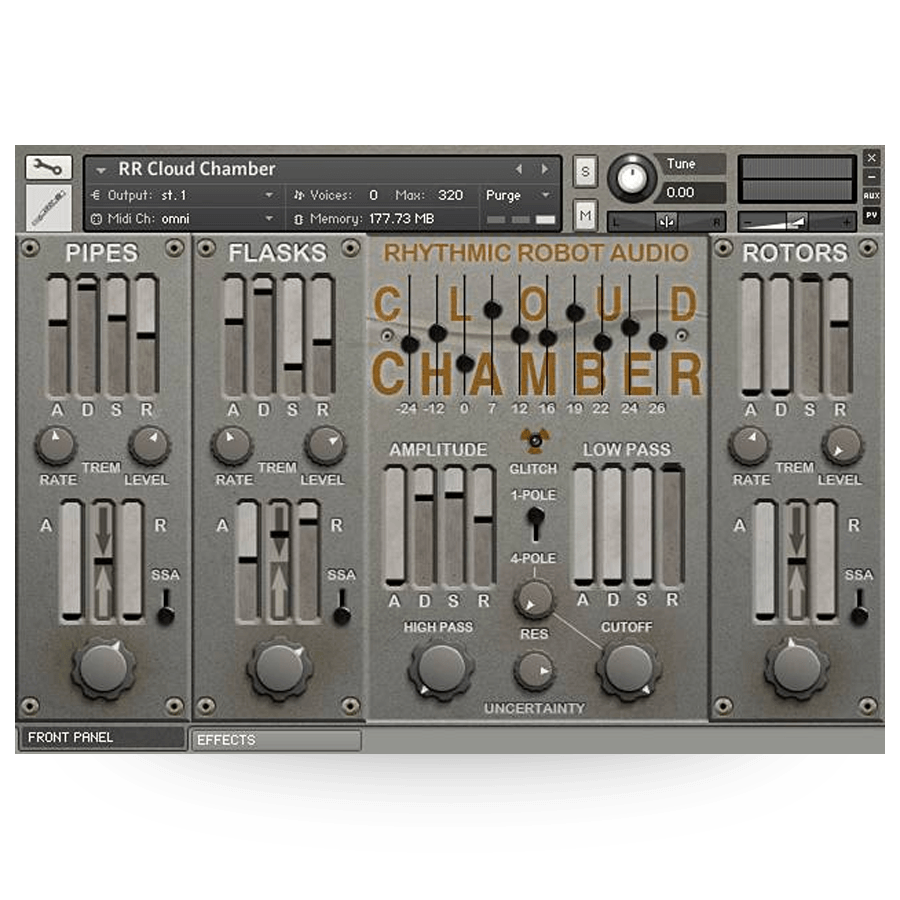
Task: Toggle the 1-Pole / 4-Pole filter switch
Action: (535, 524)
